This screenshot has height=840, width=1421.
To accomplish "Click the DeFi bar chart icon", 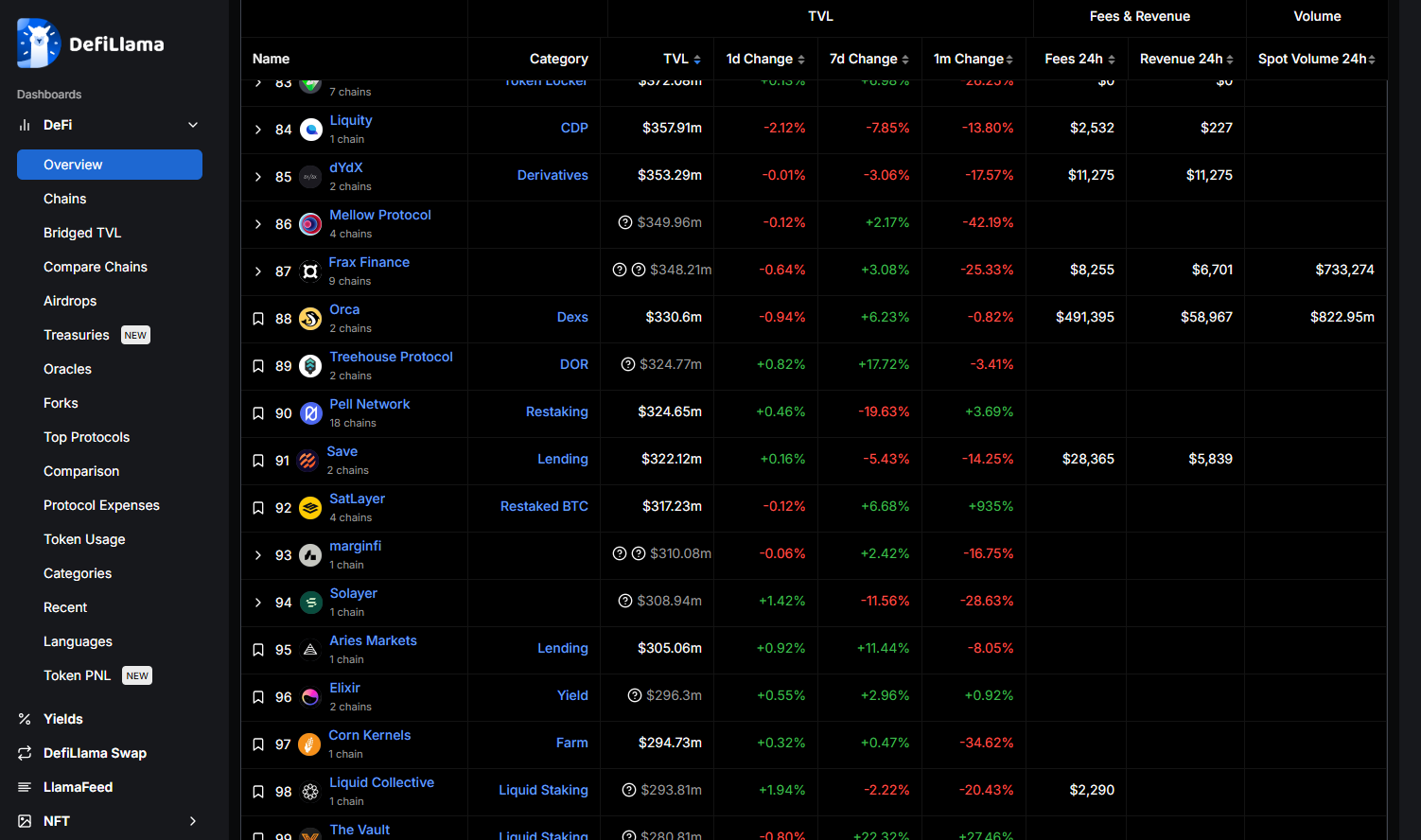I will coord(25,125).
